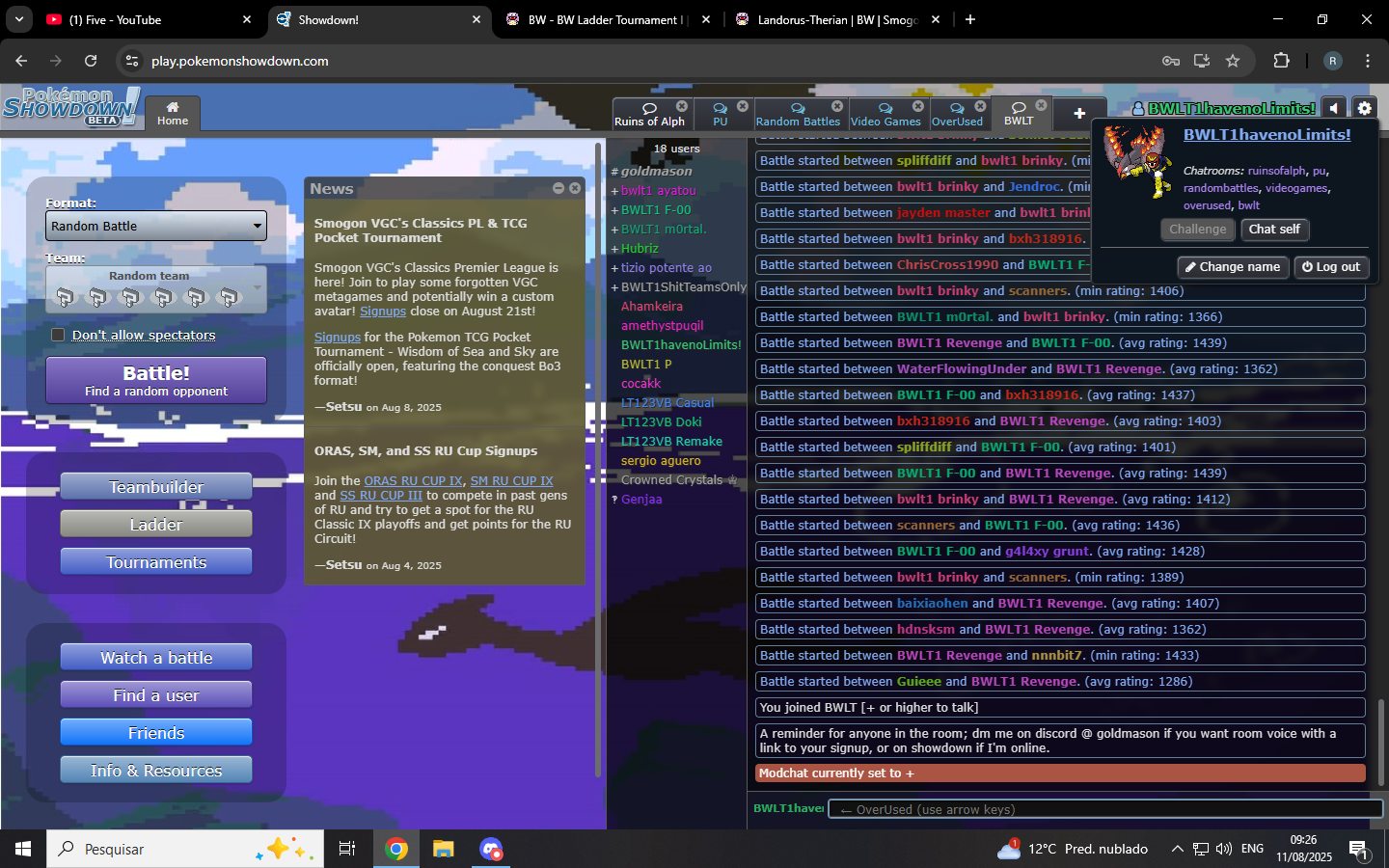
Task: Bookmark this page with the star icon
Action: (1233, 61)
